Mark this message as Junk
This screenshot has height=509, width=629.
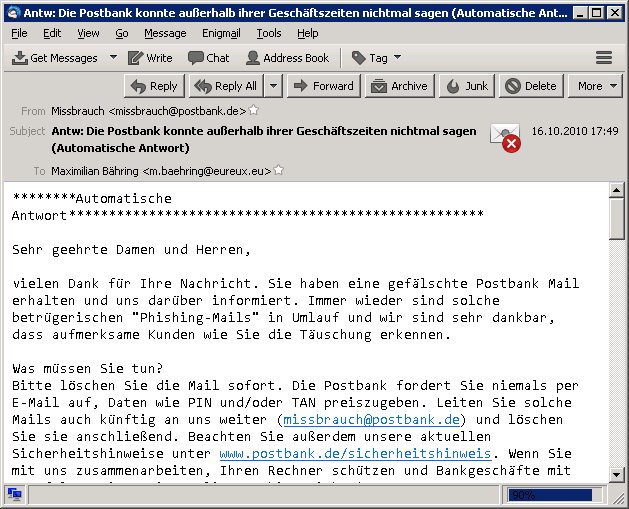(x=468, y=86)
